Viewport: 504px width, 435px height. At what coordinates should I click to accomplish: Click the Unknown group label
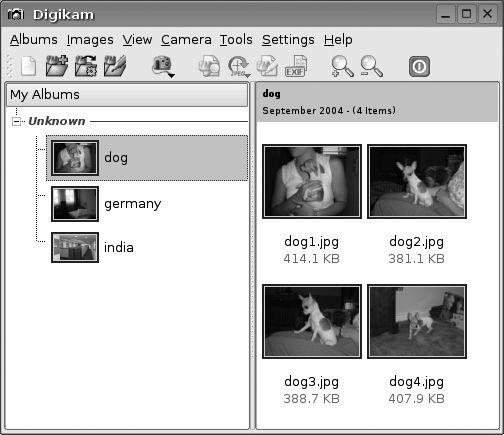pos(57,121)
